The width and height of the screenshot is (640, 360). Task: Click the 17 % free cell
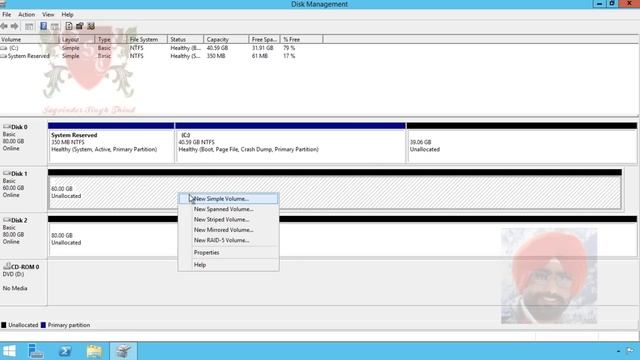coord(289,56)
